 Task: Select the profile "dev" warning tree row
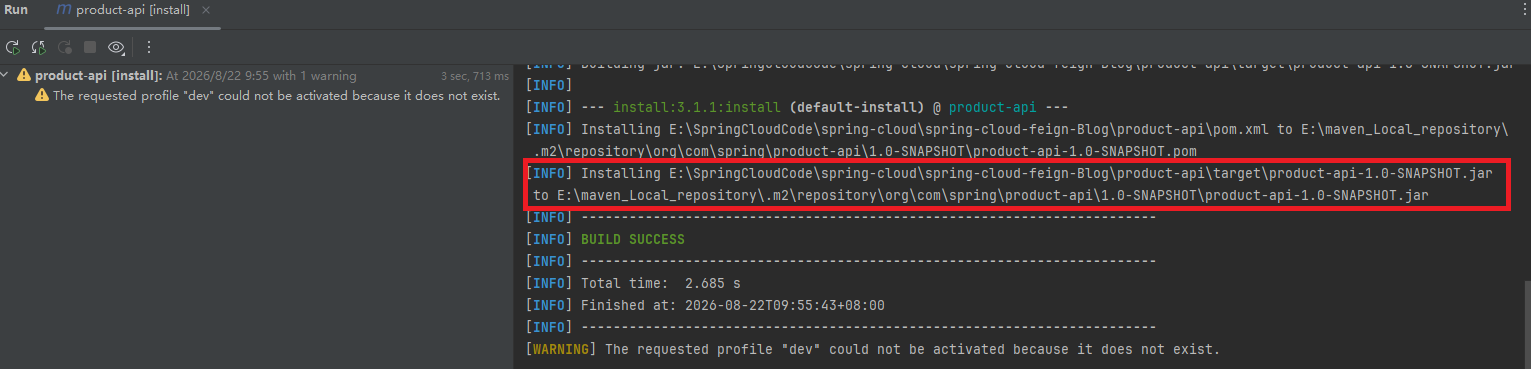256,95
